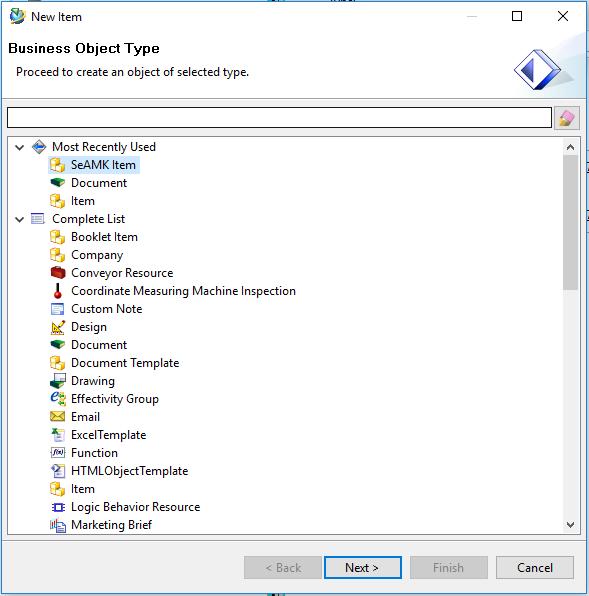589x596 pixels.
Task: Select the Marketing Brief icon
Action: click(58, 525)
